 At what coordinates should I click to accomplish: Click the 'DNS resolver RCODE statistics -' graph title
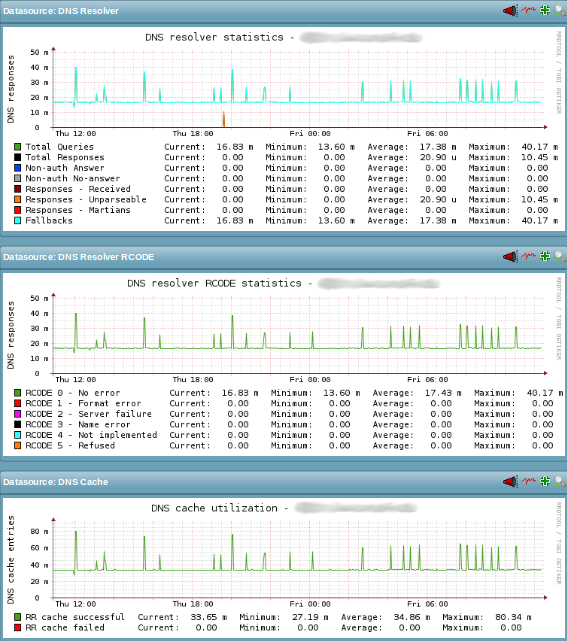(220, 283)
